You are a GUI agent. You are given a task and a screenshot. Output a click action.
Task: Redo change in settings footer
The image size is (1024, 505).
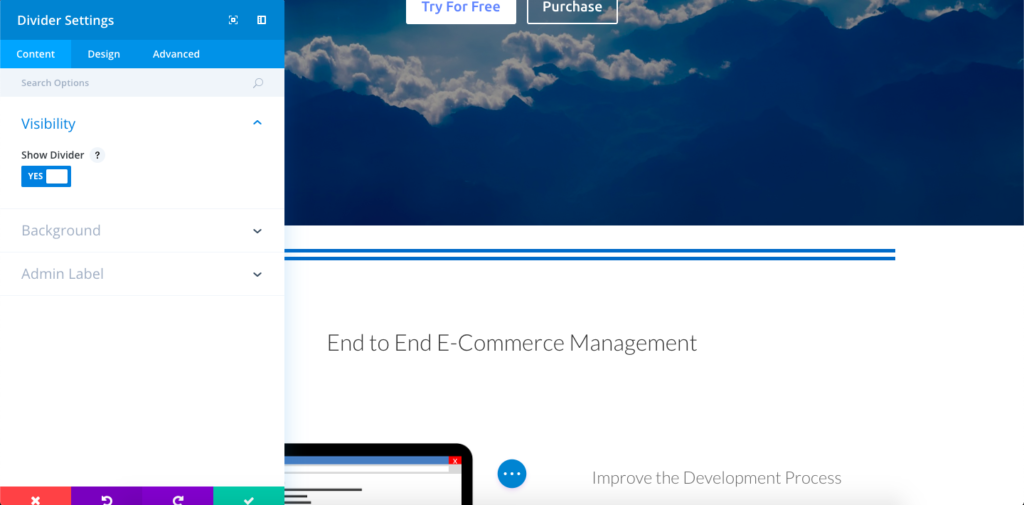point(178,496)
